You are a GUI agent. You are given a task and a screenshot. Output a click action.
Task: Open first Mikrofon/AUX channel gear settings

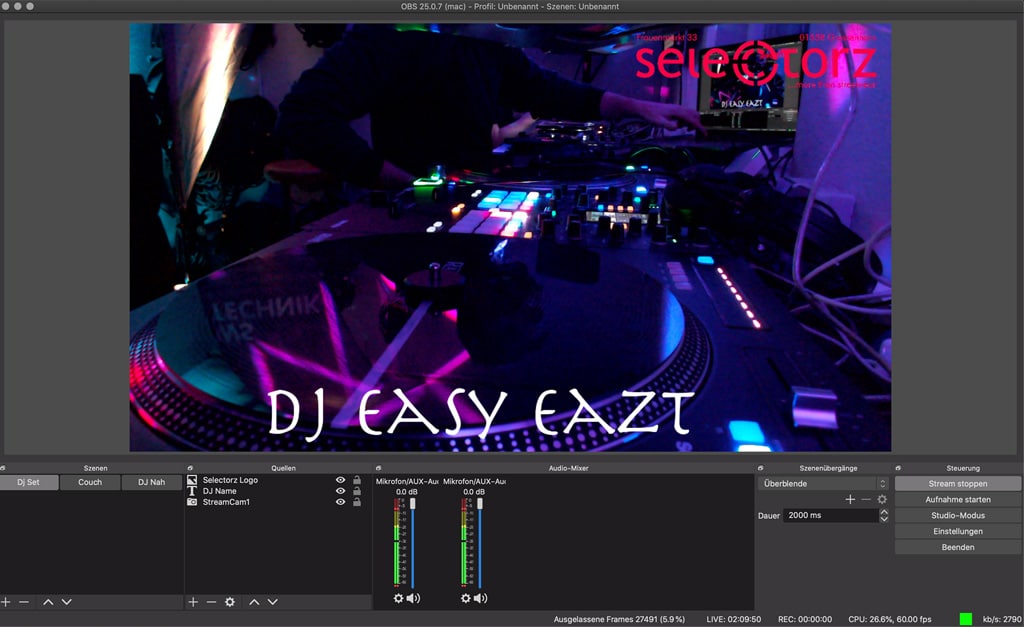(398, 598)
